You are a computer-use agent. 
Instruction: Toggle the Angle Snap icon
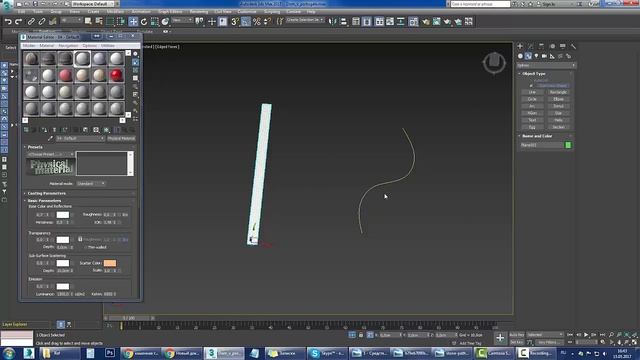246,22
